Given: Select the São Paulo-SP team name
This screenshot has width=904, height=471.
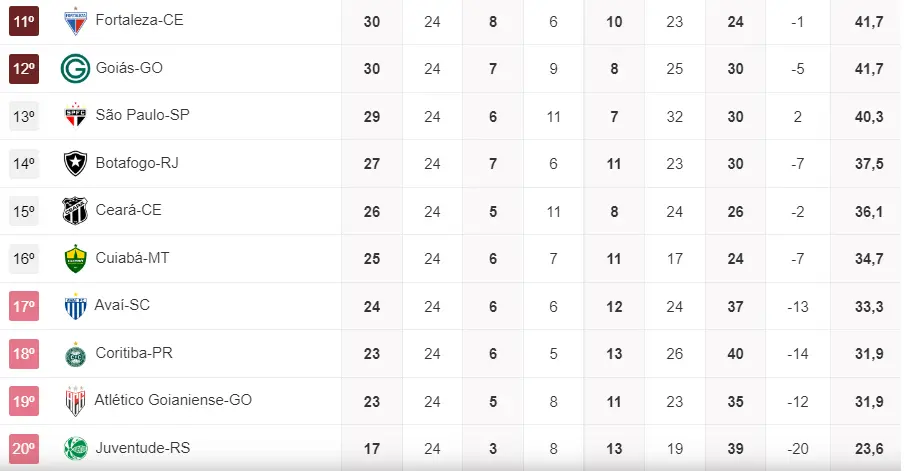Looking at the screenshot, I should tap(142, 115).
